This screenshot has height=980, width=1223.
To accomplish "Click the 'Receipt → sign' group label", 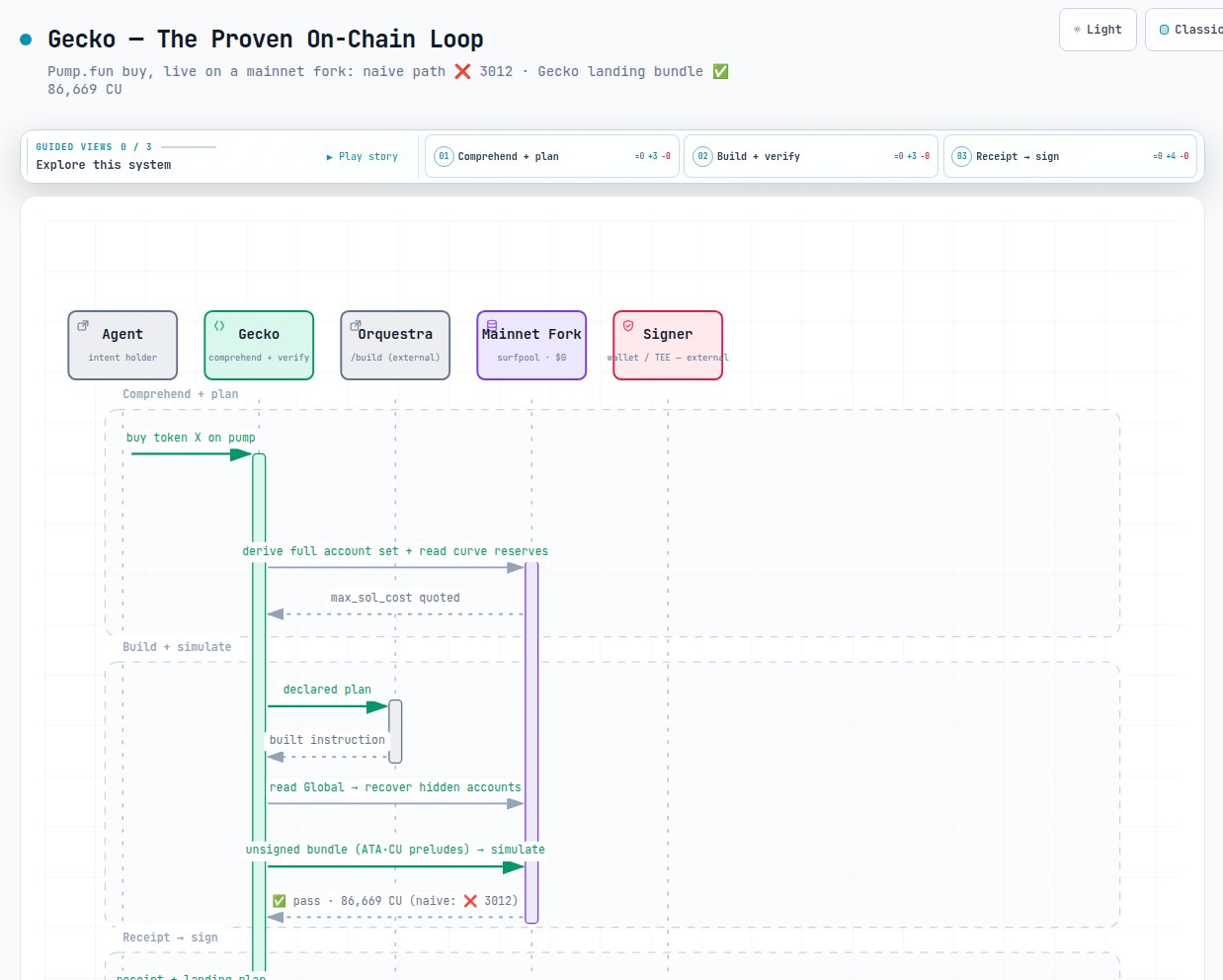I will coord(170,938).
